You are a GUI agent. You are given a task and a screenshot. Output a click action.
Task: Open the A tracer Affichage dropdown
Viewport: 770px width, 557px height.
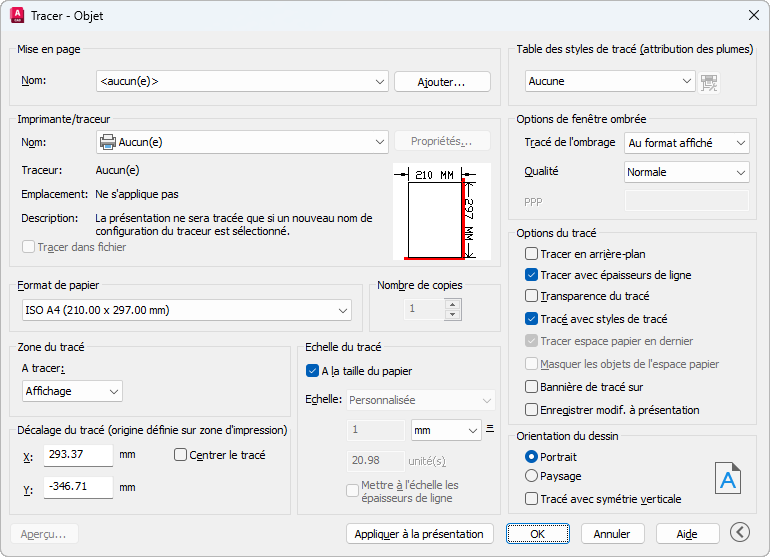(72, 391)
